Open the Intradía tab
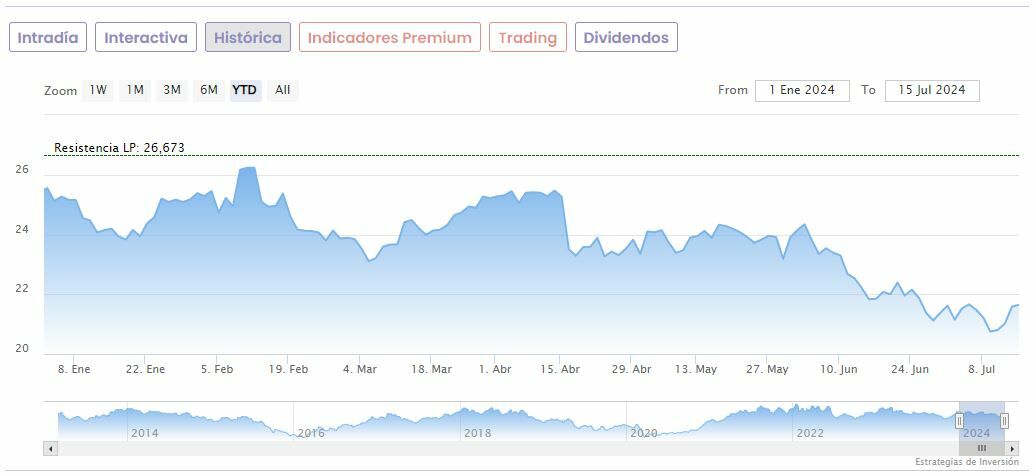The height and width of the screenshot is (476, 1036). (x=48, y=38)
